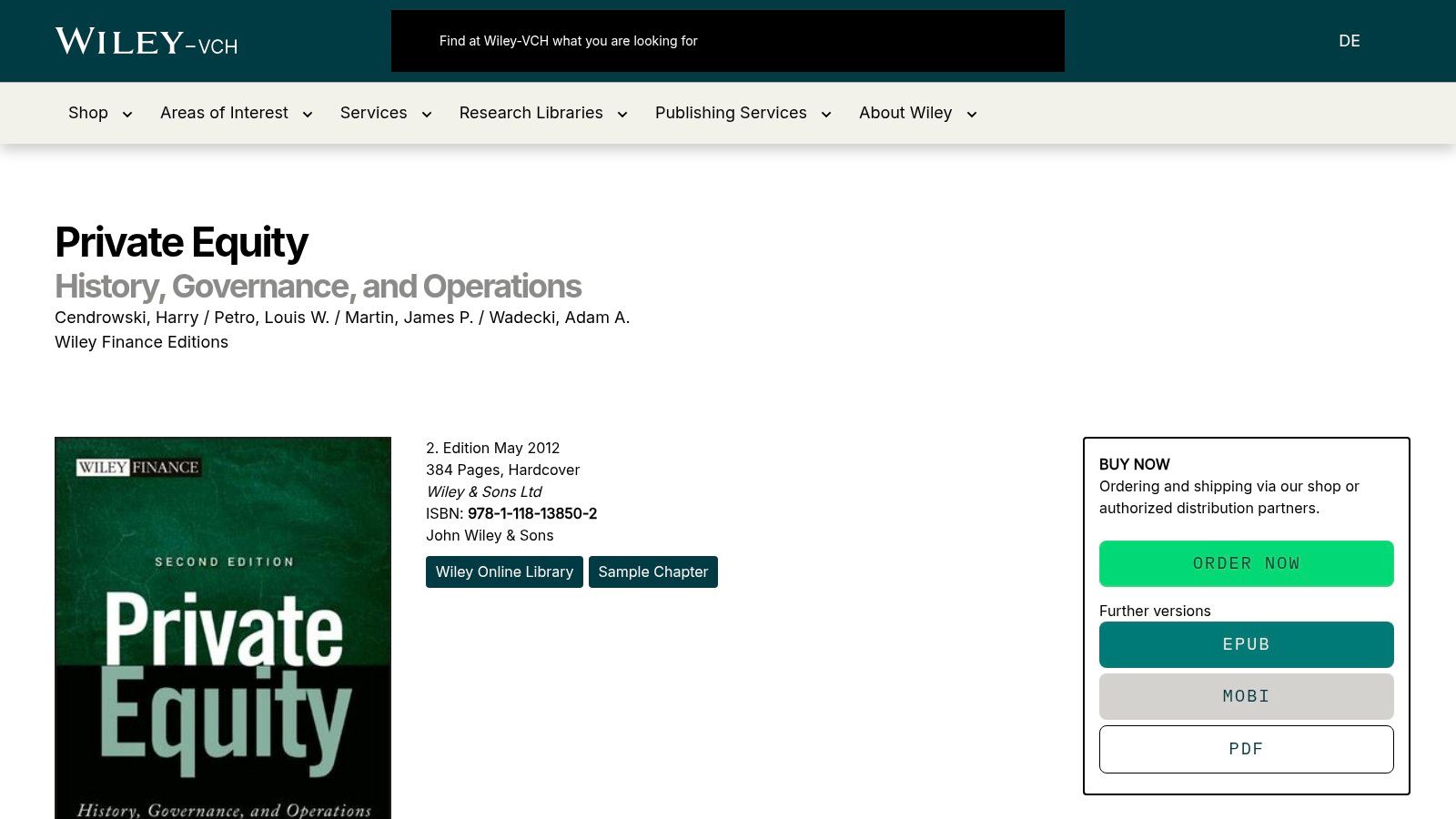Click the BUY NOW heading
This screenshot has width=1456, height=819.
[1135, 464]
